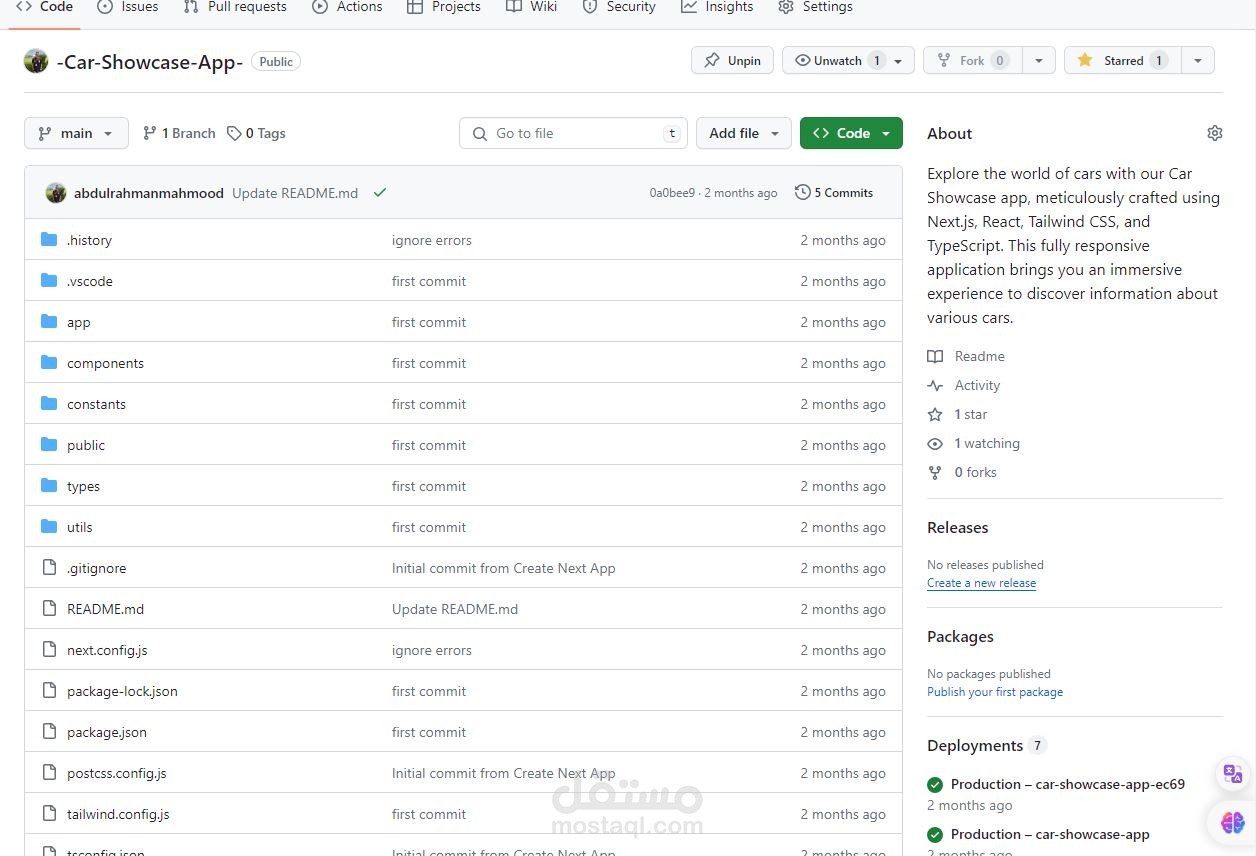Open the Add file dropdown
The width and height of the screenshot is (1256, 856).
click(744, 133)
